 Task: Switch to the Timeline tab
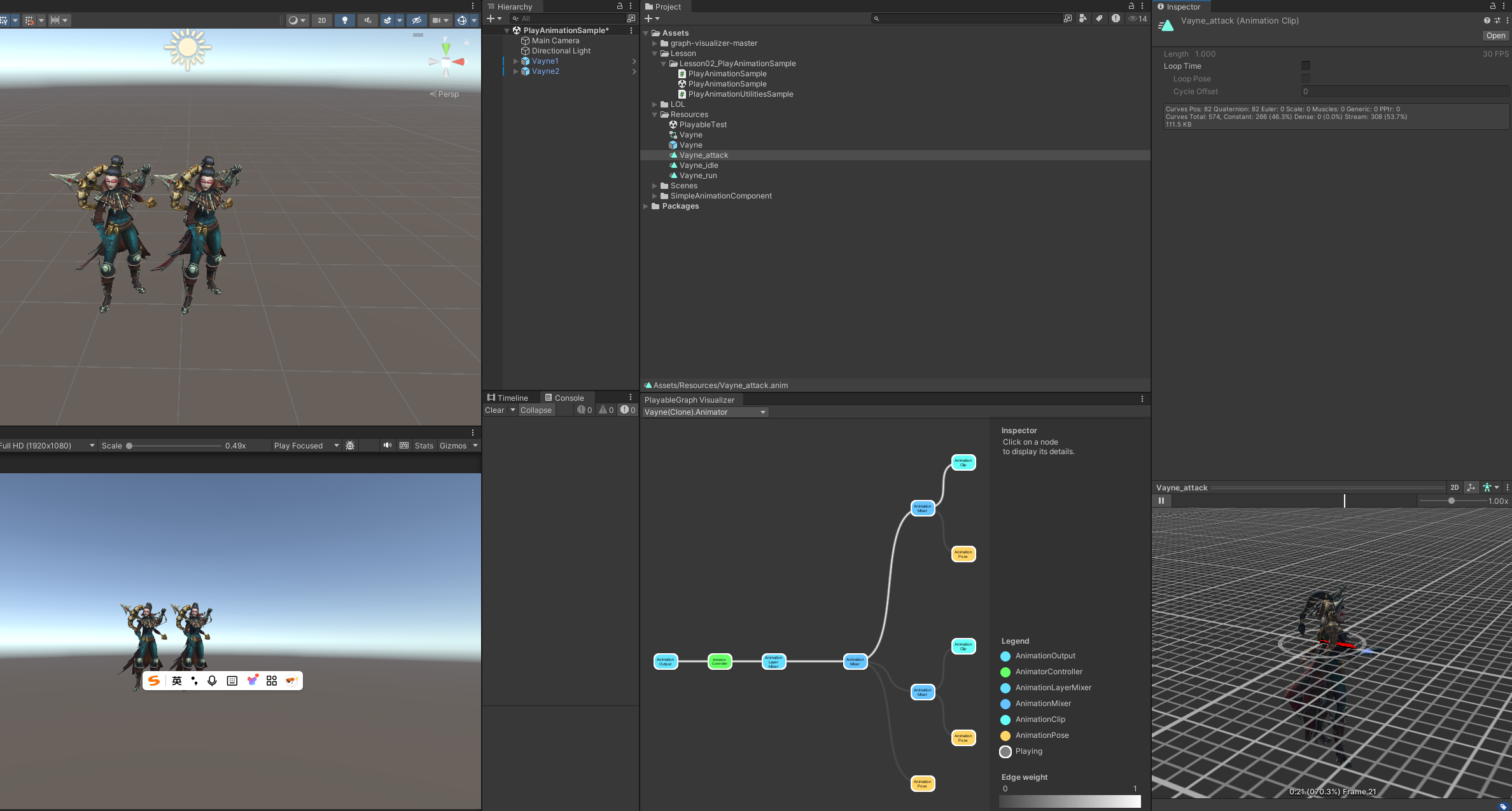point(508,398)
